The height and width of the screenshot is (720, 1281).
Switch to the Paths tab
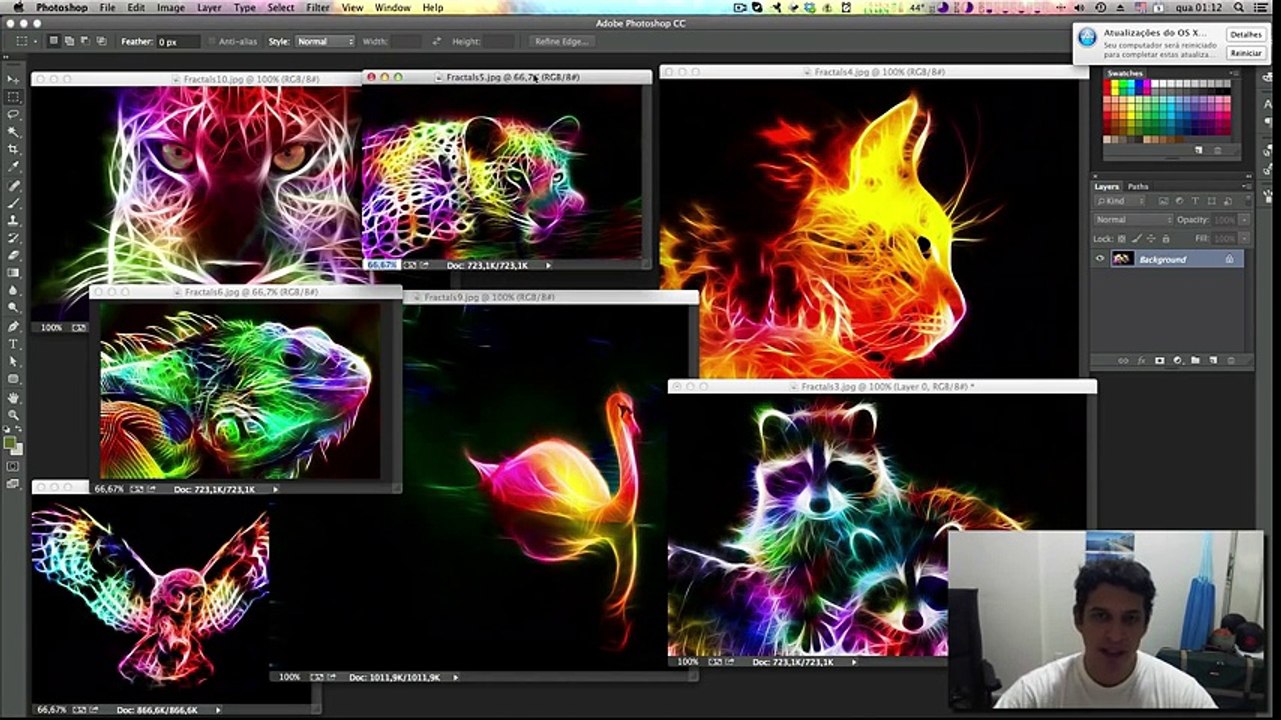coord(1138,187)
